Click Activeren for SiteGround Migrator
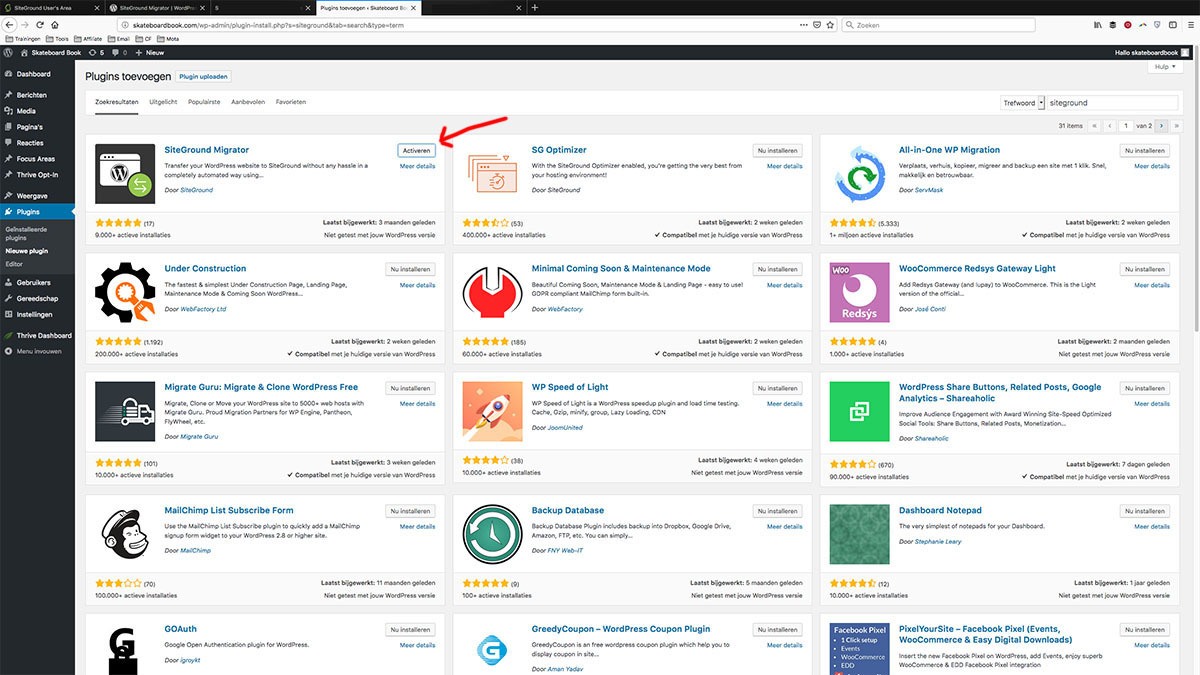This screenshot has height=675, width=1200. pos(416,150)
